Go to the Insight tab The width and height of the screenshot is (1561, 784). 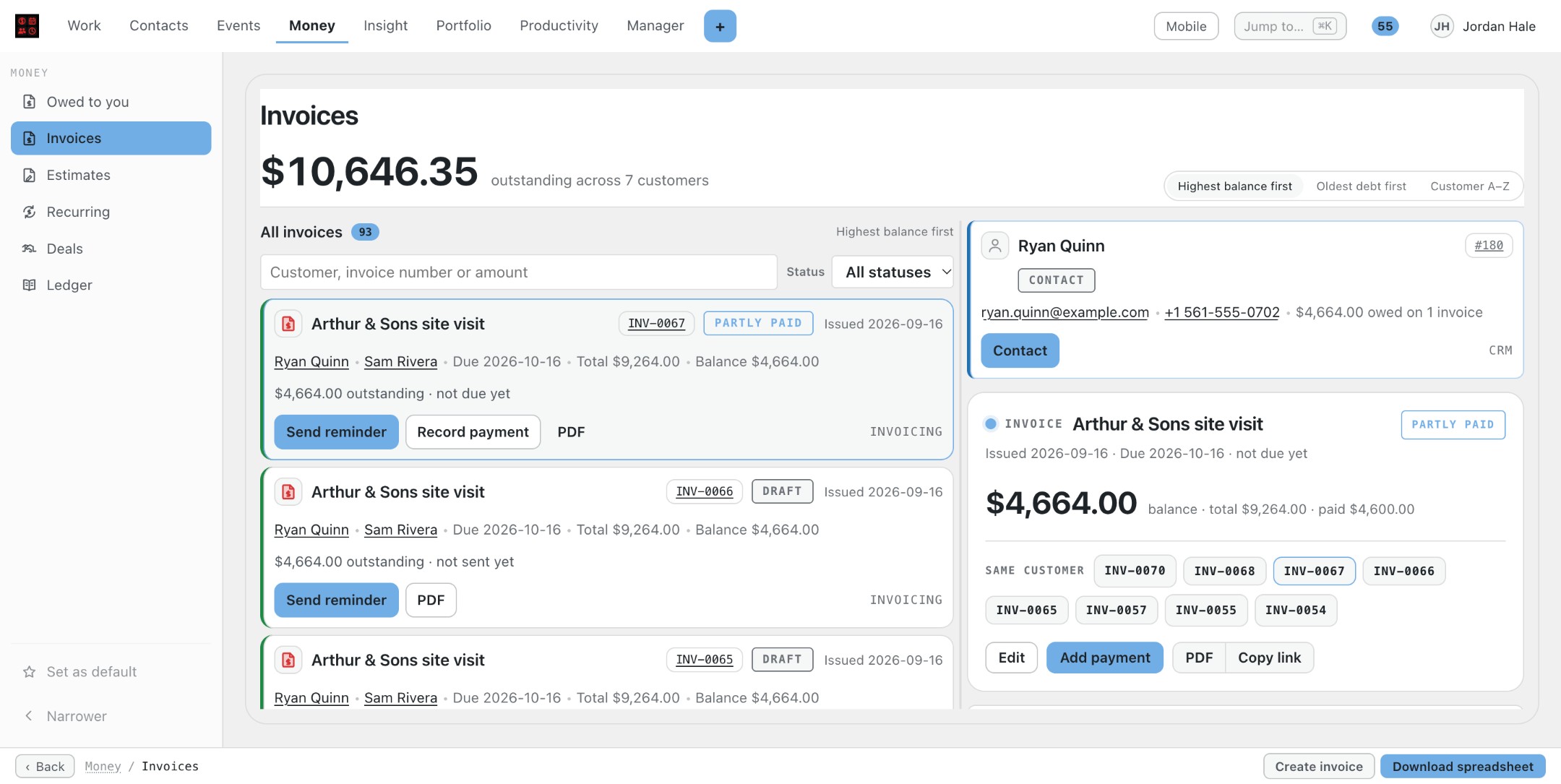tap(385, 26)
